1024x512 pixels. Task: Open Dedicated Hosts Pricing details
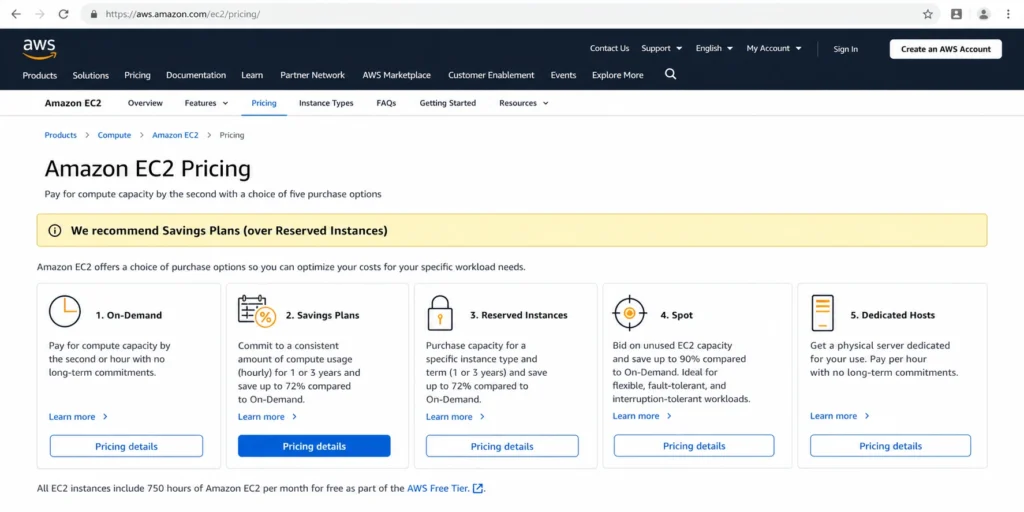pyautogui.click(x=890, y=446)
